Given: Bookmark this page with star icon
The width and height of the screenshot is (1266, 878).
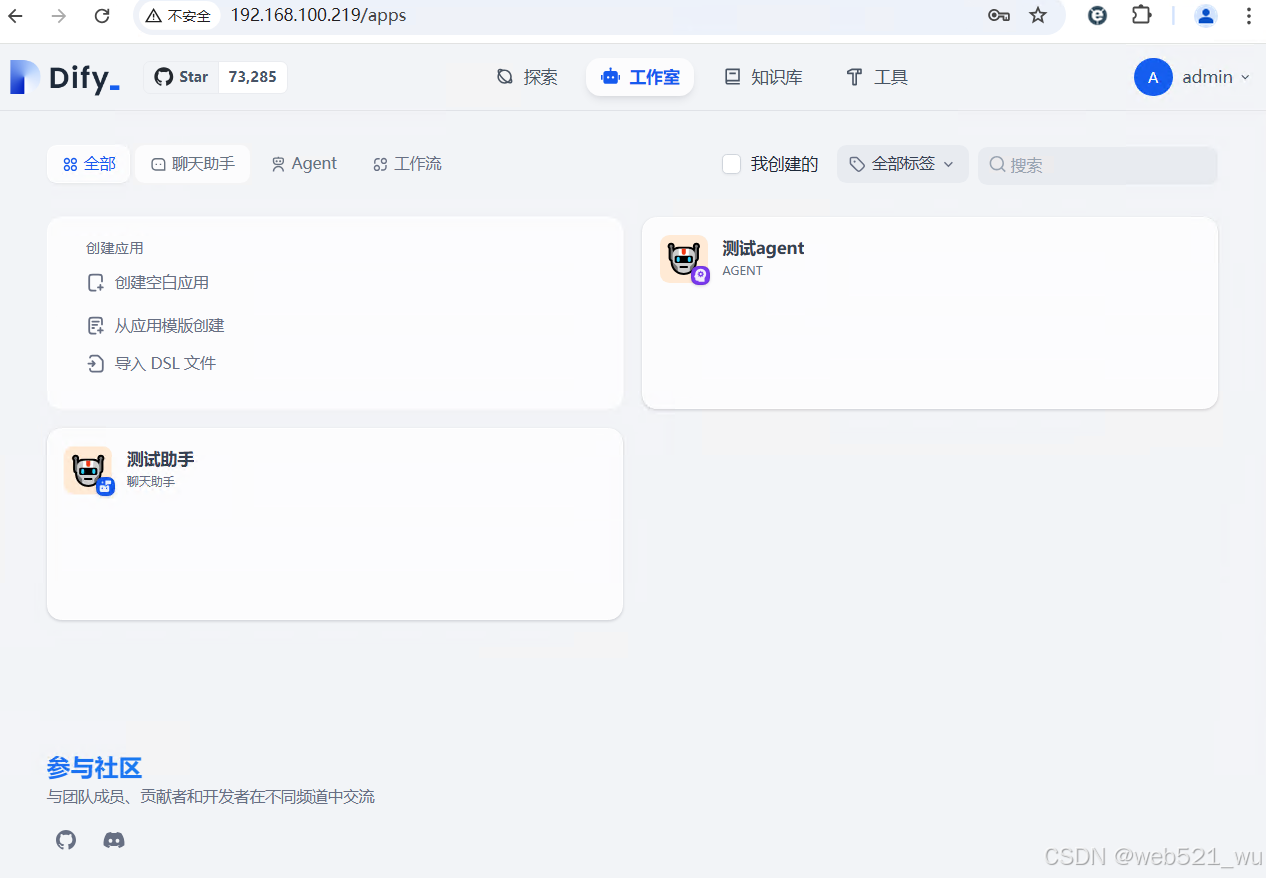Looking at the screenshot, I should 1038,16.
